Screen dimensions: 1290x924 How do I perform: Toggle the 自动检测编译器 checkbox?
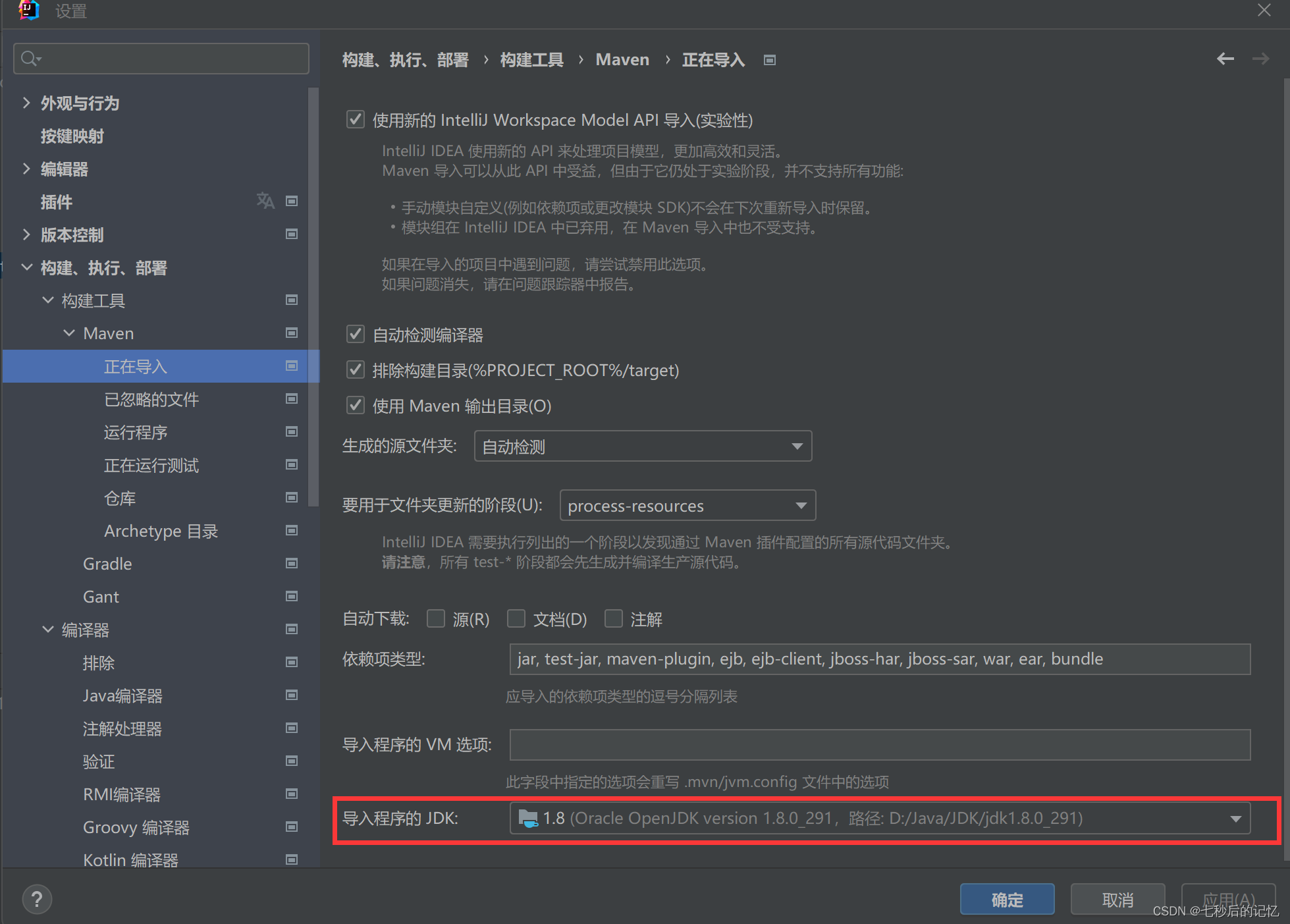coord(356,335)
